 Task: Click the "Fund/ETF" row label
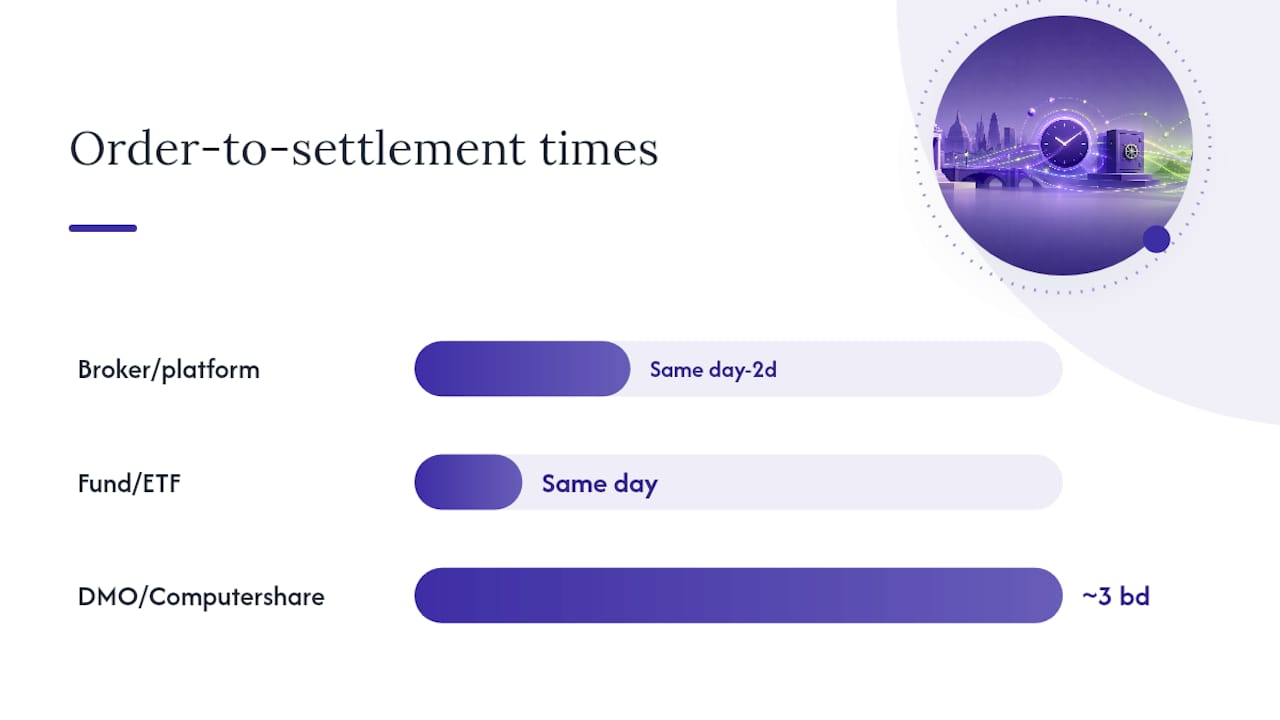pos(130,483)
